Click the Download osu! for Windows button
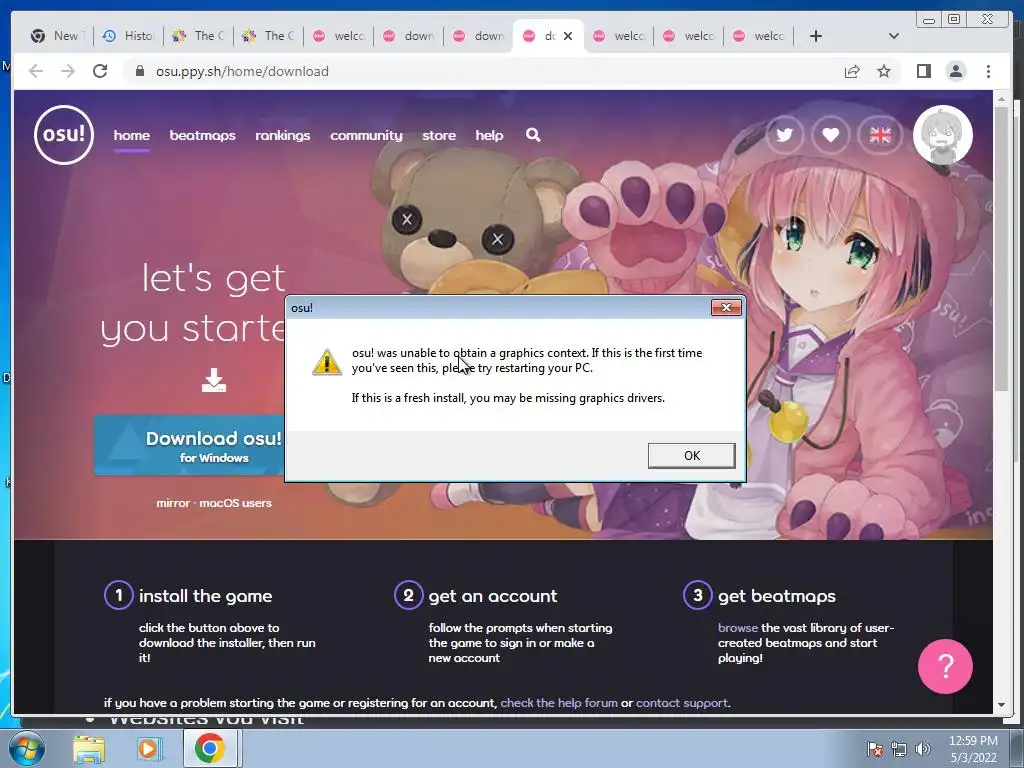This screenshot has height=768, width=1024. coord(190,445)
